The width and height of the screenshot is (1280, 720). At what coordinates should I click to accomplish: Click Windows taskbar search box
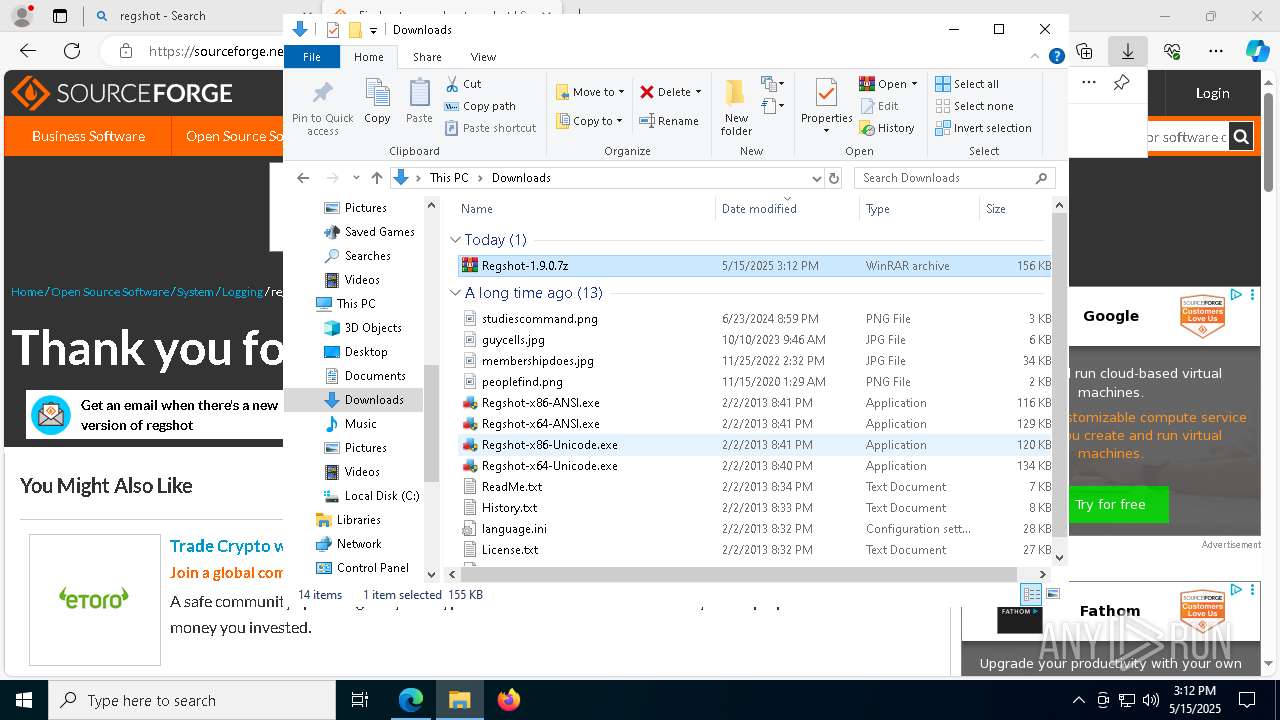[x=192, y=700]
